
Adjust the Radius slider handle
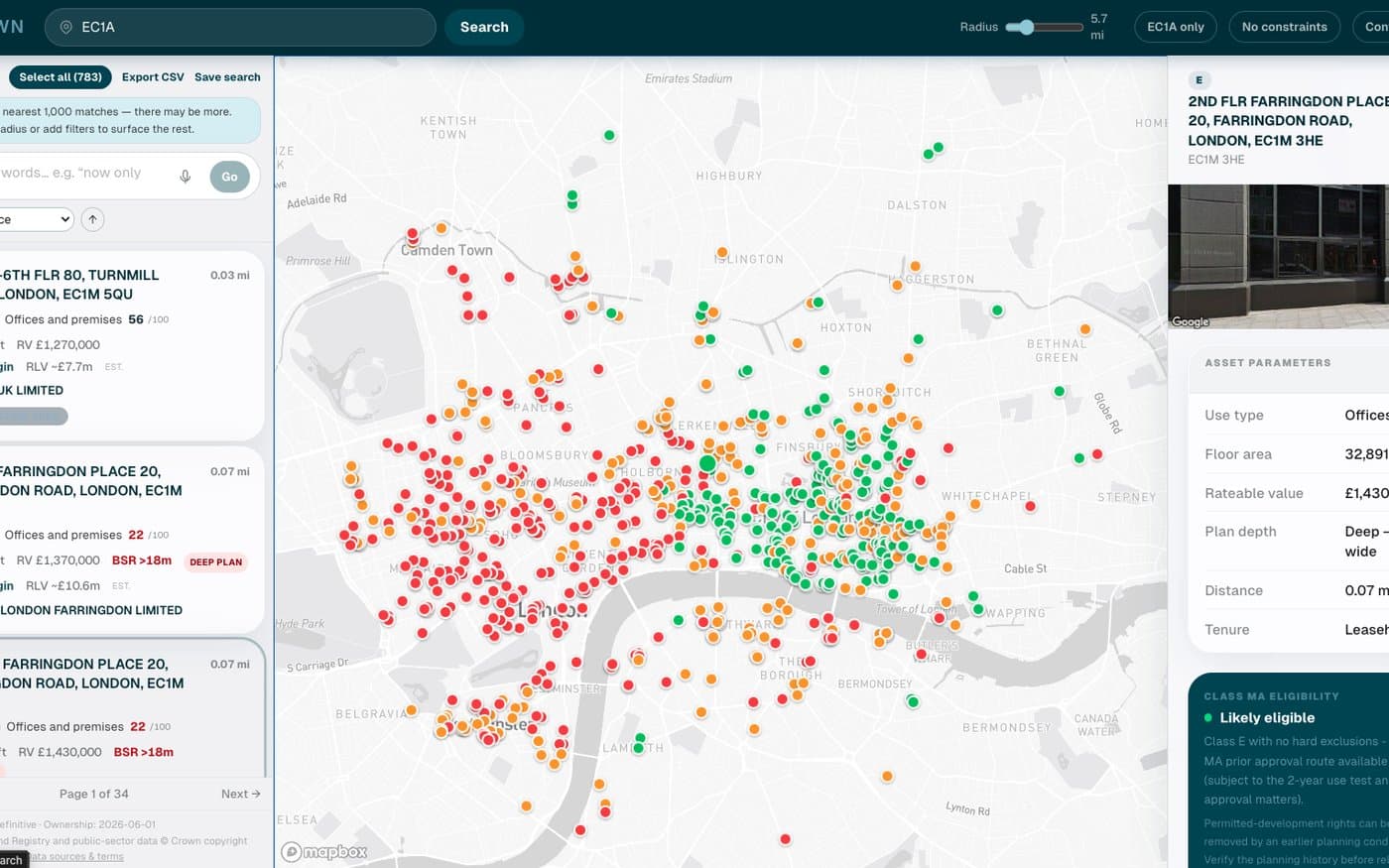[1027, 27]
